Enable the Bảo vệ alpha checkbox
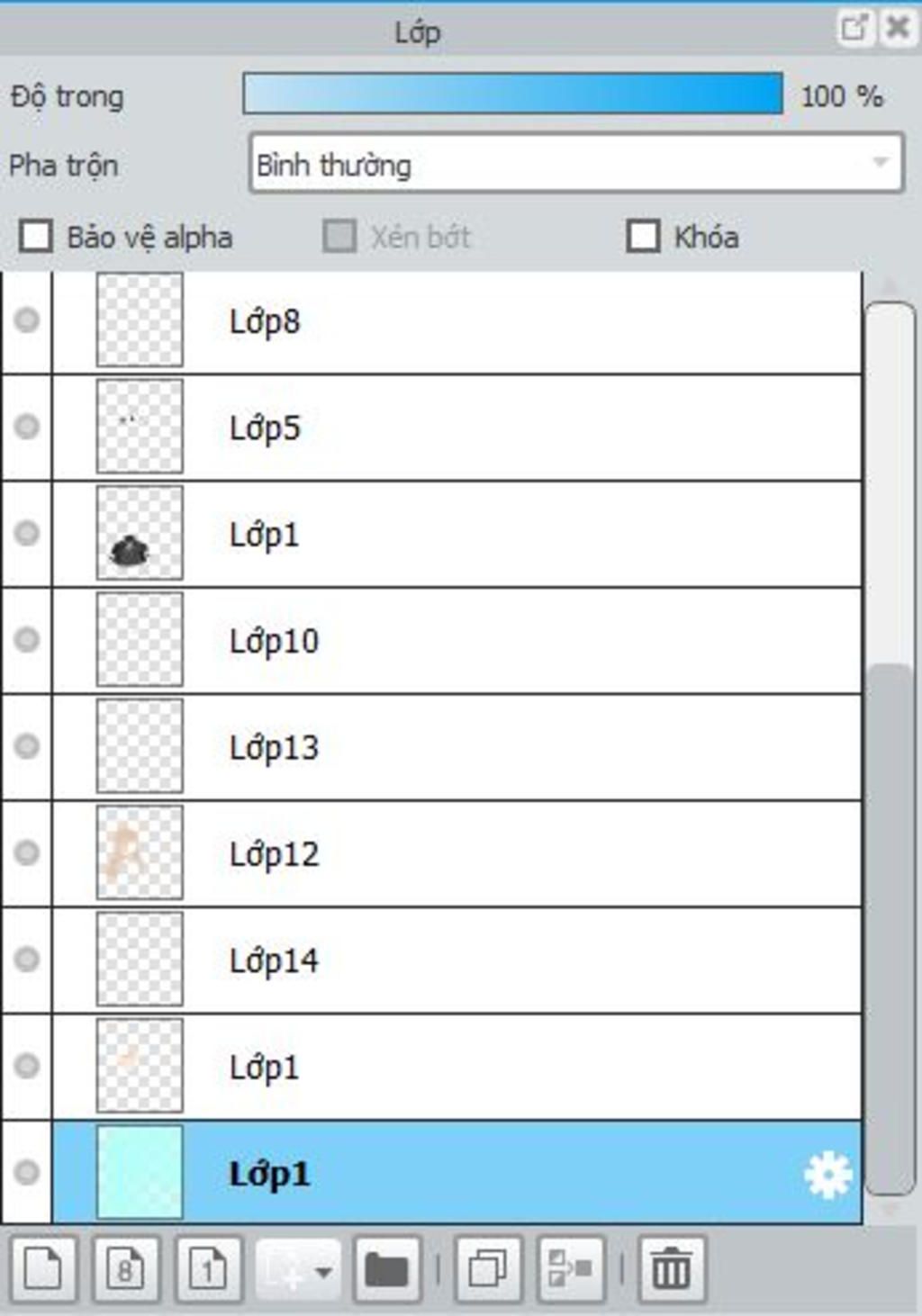 (x=36, y=237)
